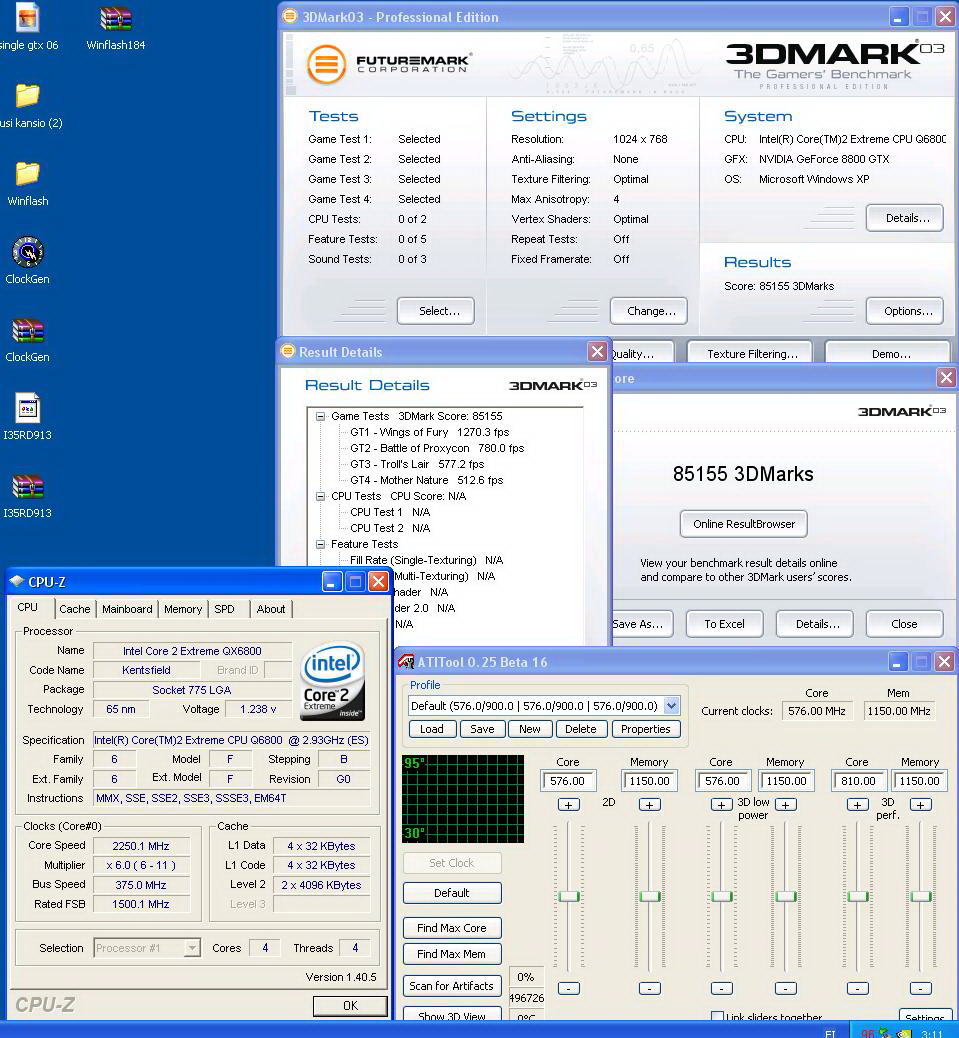The image size is (959, 1038).
Task: Click the Intel Core 2 Extreme logo
Action: (x=332, y=682)
